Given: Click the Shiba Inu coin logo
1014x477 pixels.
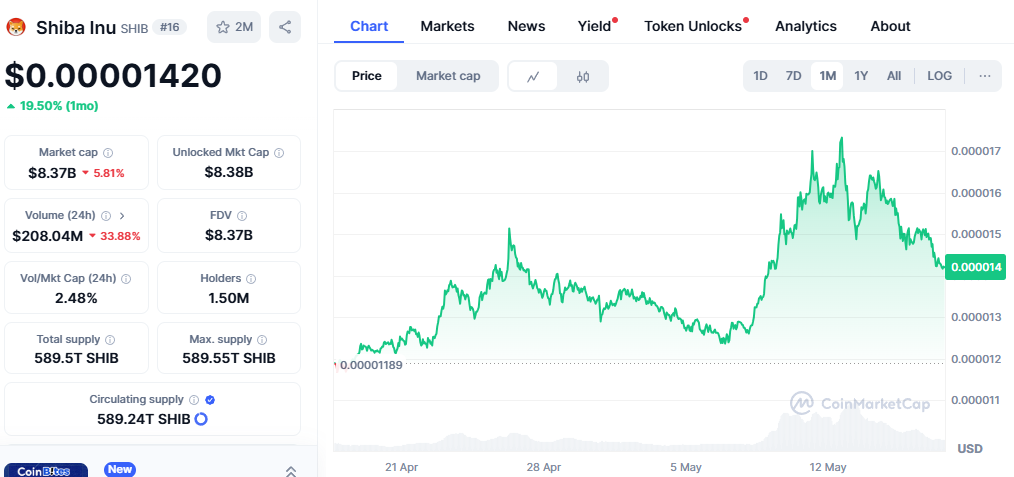Looking at the screenshot, I should (x=16, y=27).
